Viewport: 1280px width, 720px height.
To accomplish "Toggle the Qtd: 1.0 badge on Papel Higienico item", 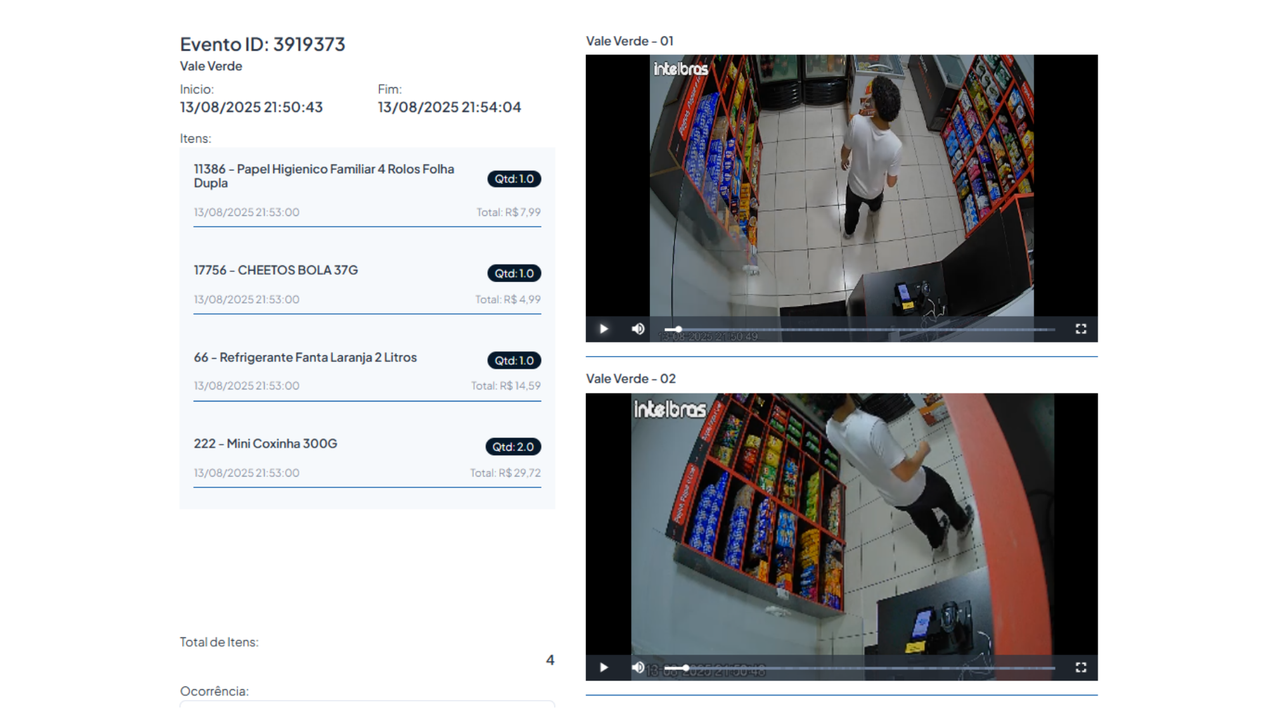I will click(513, 178).
